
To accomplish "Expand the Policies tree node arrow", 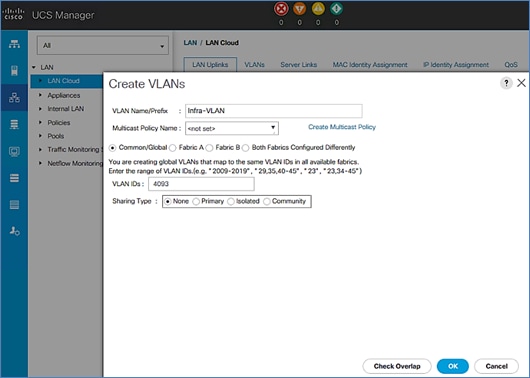I will [x=41, y=122].
